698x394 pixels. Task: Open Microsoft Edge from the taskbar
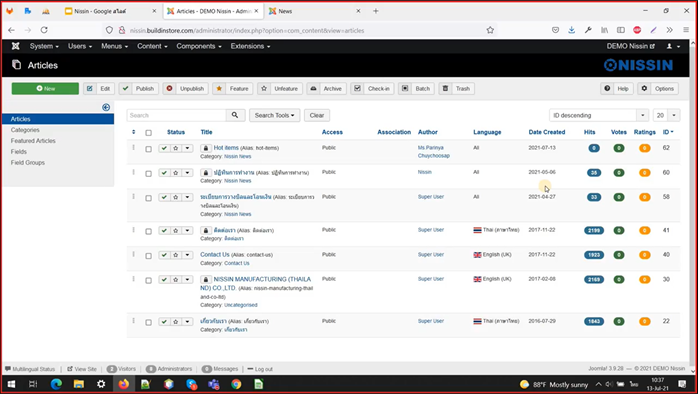pyautogui.click(x=56, y=384)
